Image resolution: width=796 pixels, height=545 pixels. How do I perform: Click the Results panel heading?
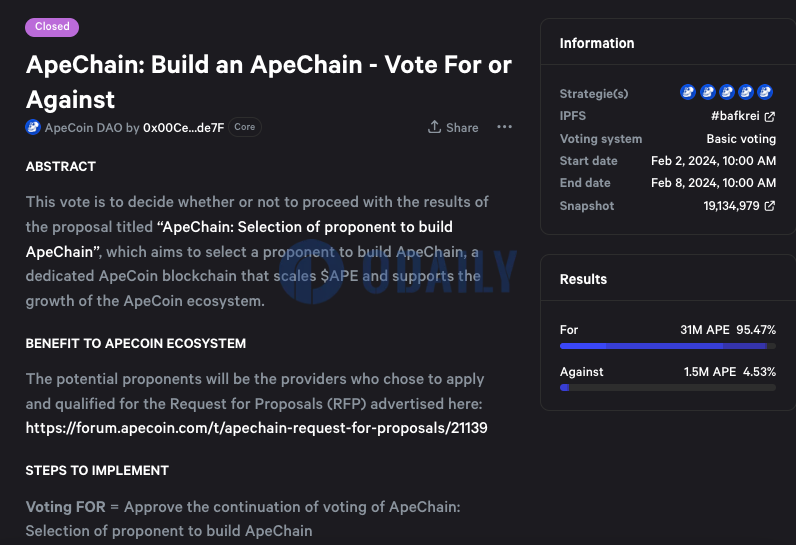(583, 279)
